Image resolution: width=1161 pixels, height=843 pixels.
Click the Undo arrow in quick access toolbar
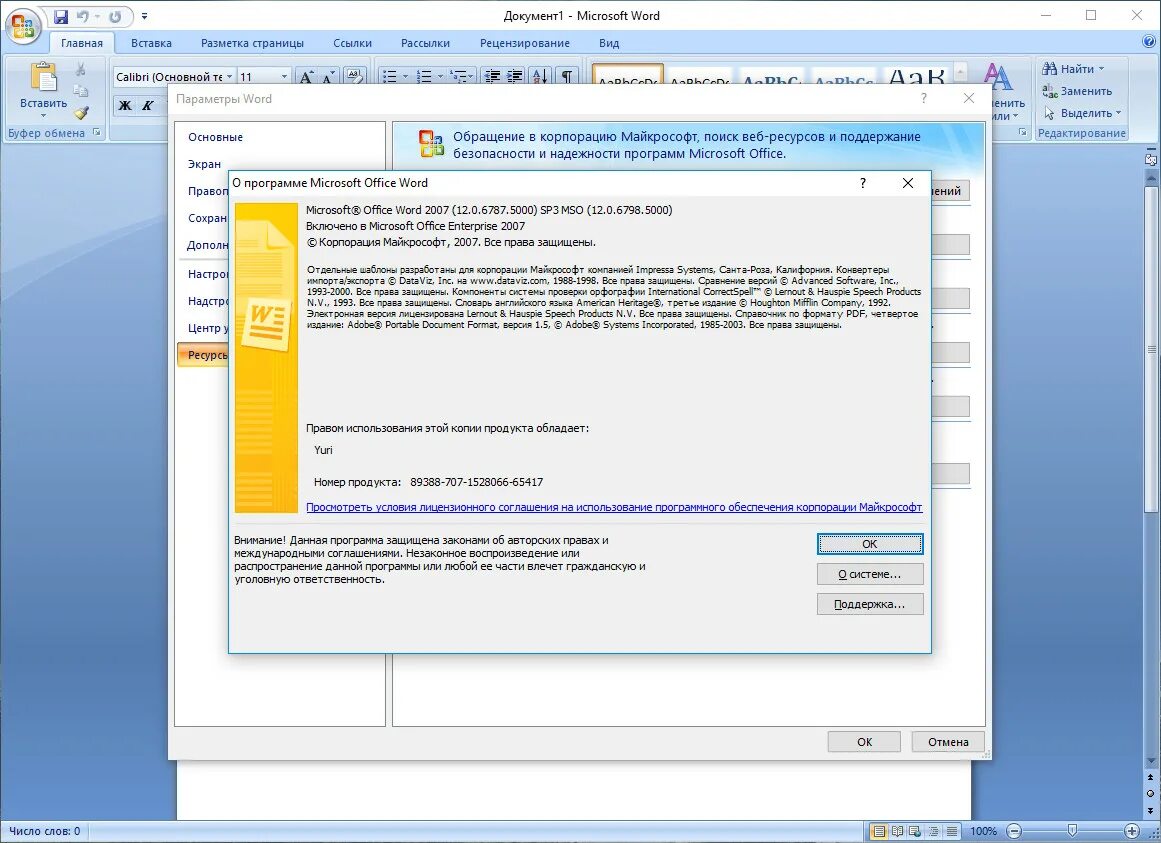[82, 16]
